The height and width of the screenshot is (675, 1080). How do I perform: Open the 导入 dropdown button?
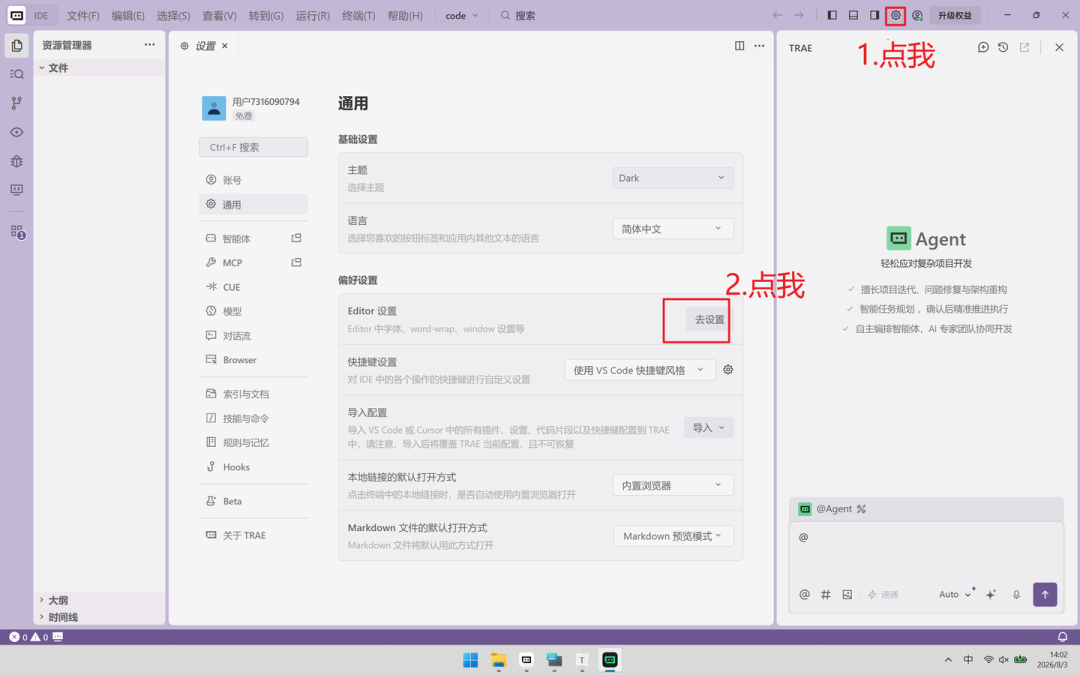pyautogui.click(x=708, y=428)
